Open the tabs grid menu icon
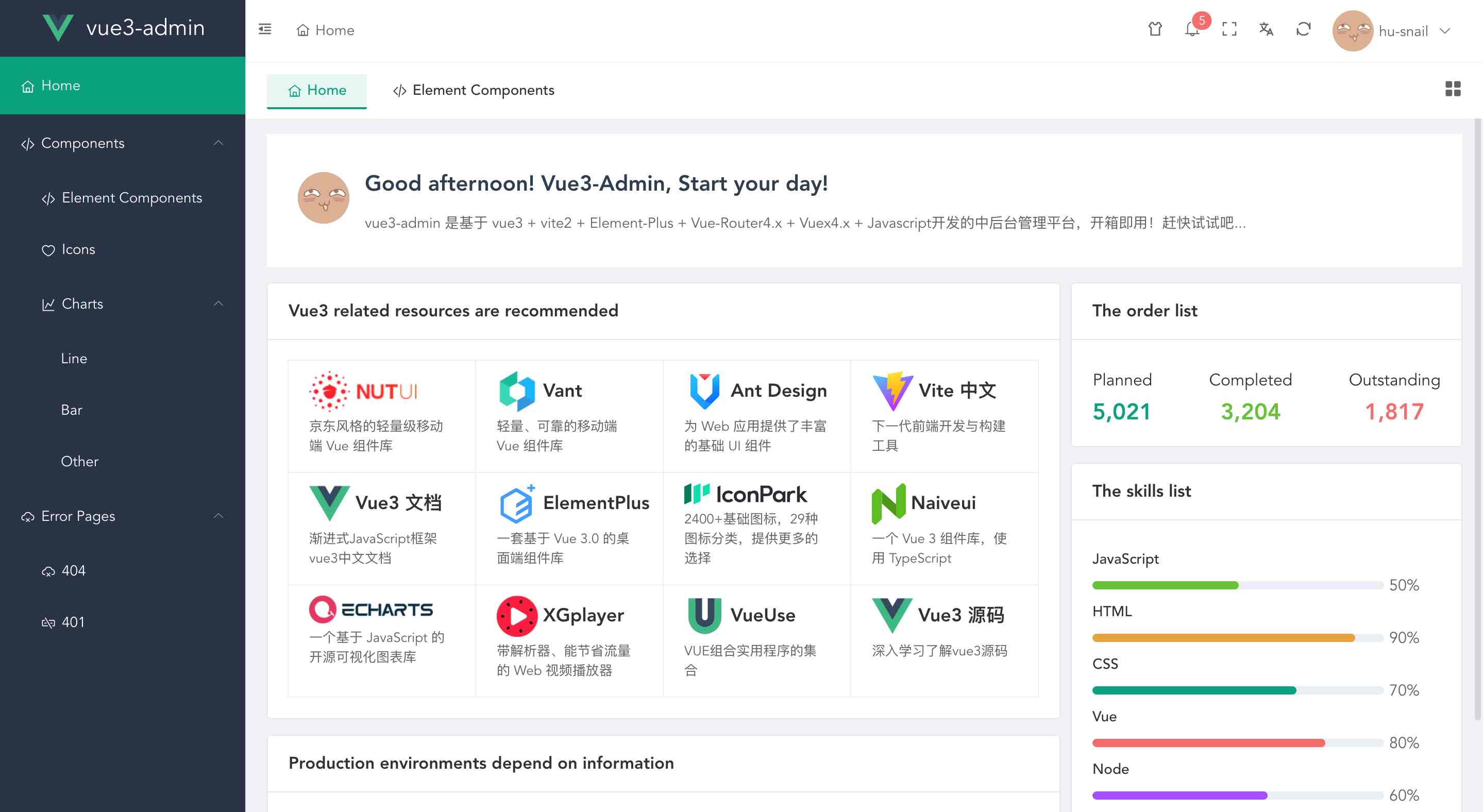The height and width of the screenshot is (812, 1483). (x=1453, y=89)
